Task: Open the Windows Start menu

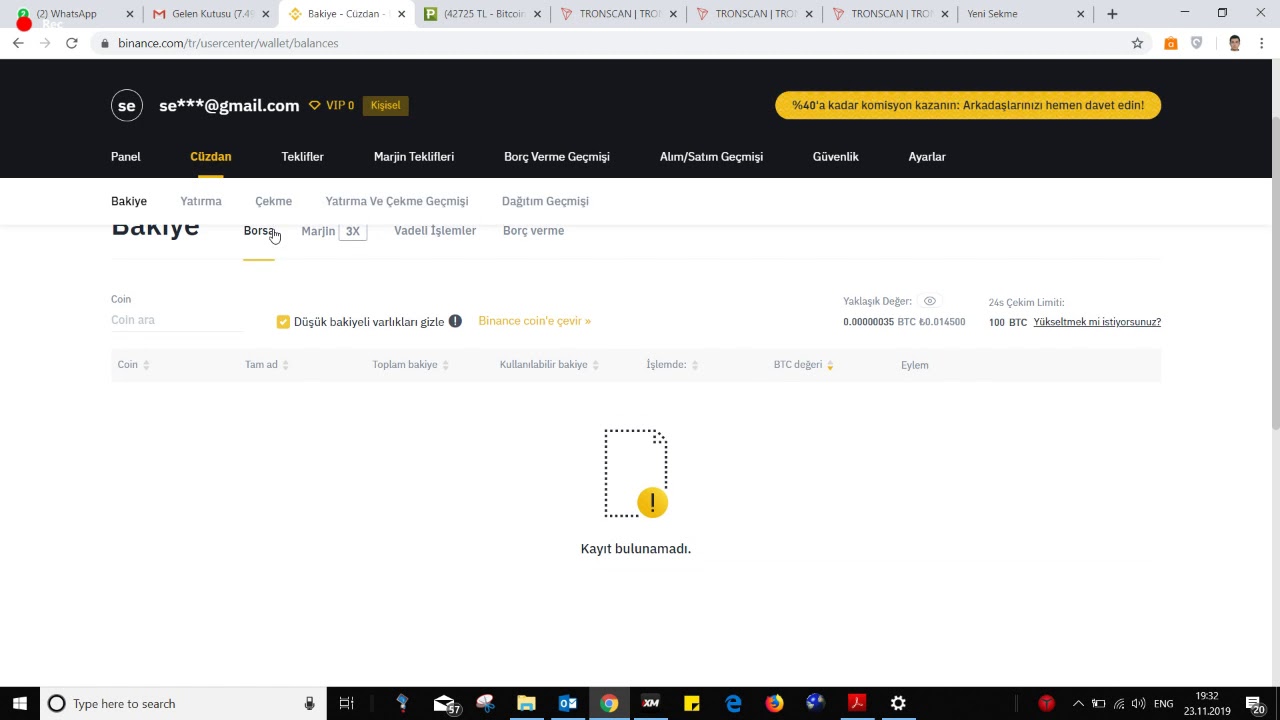Action: [19, 704]
